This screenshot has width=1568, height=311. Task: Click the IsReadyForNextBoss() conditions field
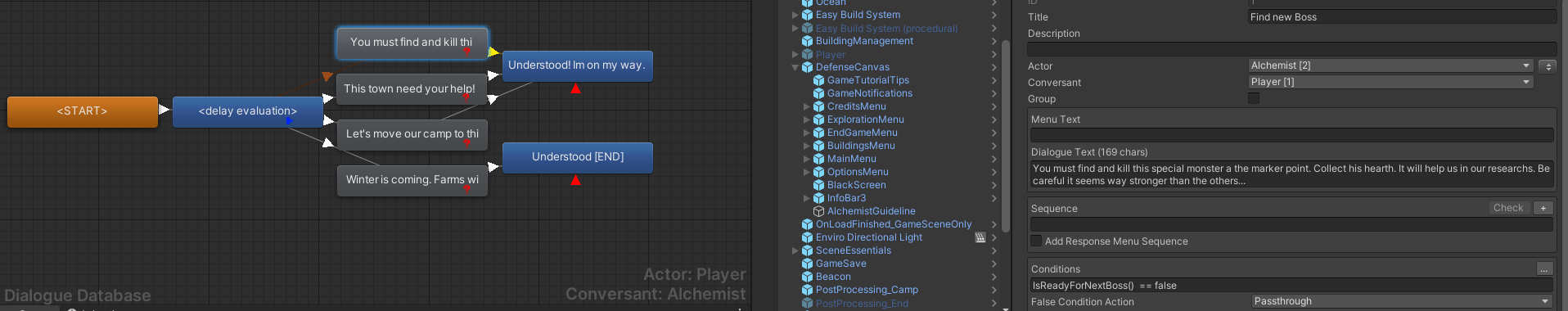(x=1292, y=285)
